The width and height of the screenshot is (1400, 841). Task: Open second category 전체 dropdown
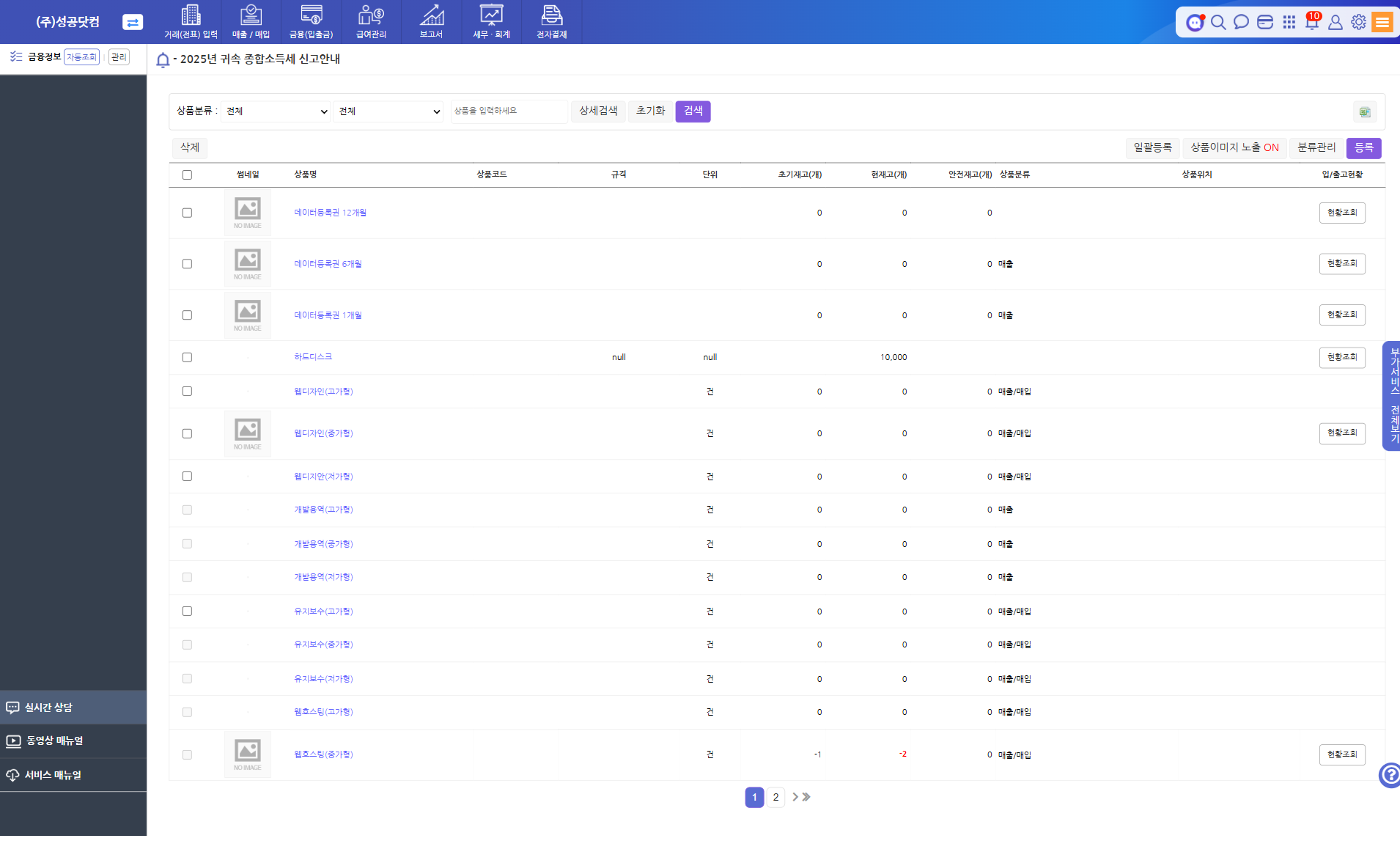pyautogui.click(x=388, y=111)
